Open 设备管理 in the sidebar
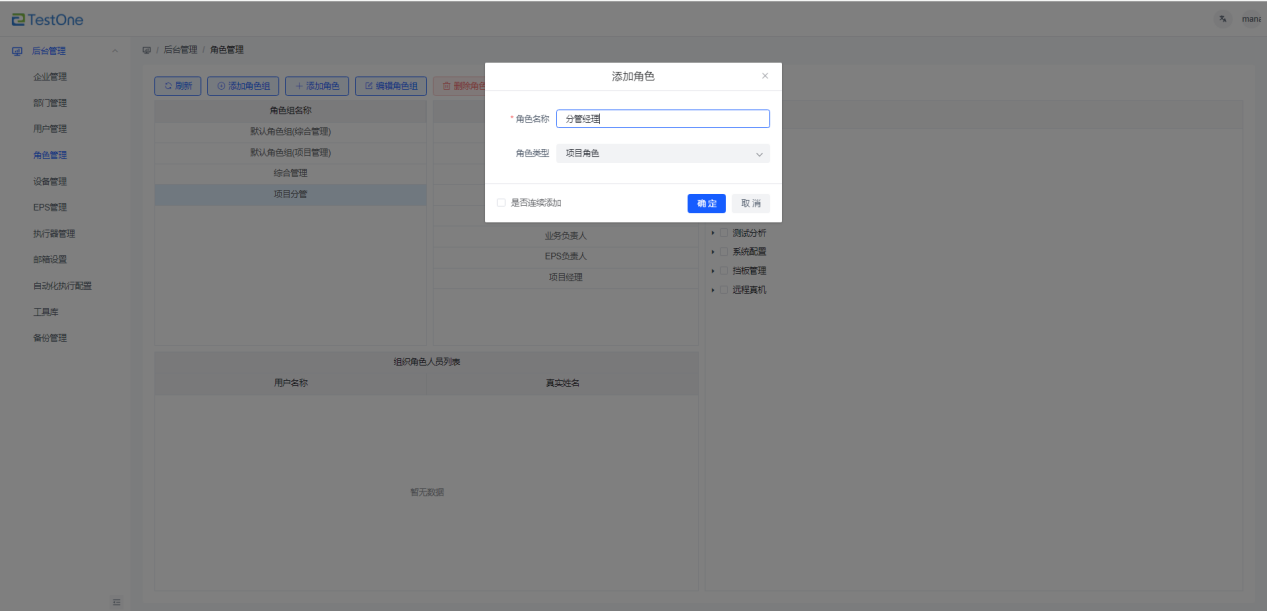1267x611 pixels. pos(50,182)
